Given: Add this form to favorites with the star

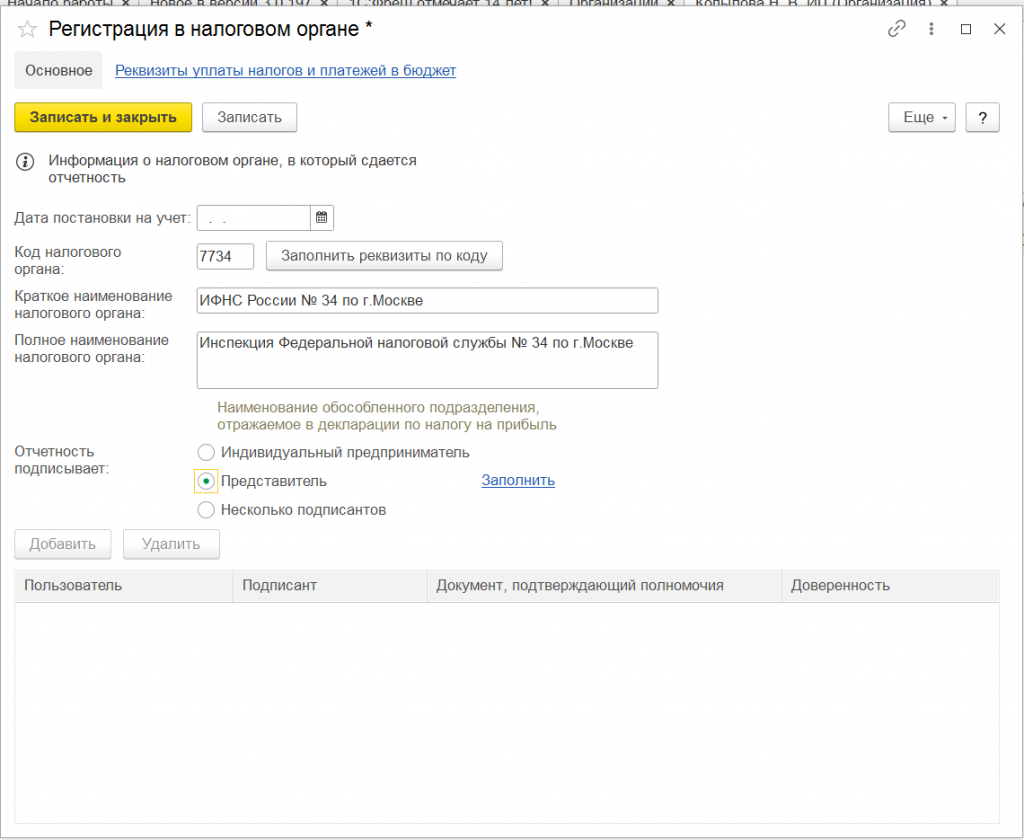Looking at the screenshot, I should coord(27,29).
